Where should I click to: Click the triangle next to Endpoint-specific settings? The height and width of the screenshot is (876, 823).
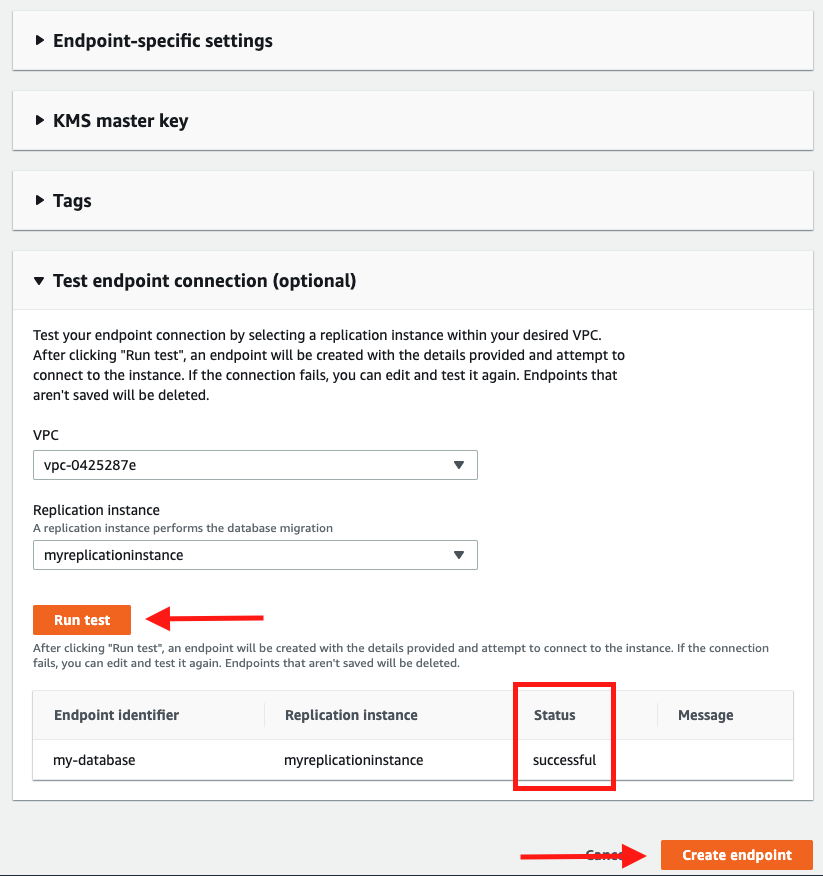[39, 41]
